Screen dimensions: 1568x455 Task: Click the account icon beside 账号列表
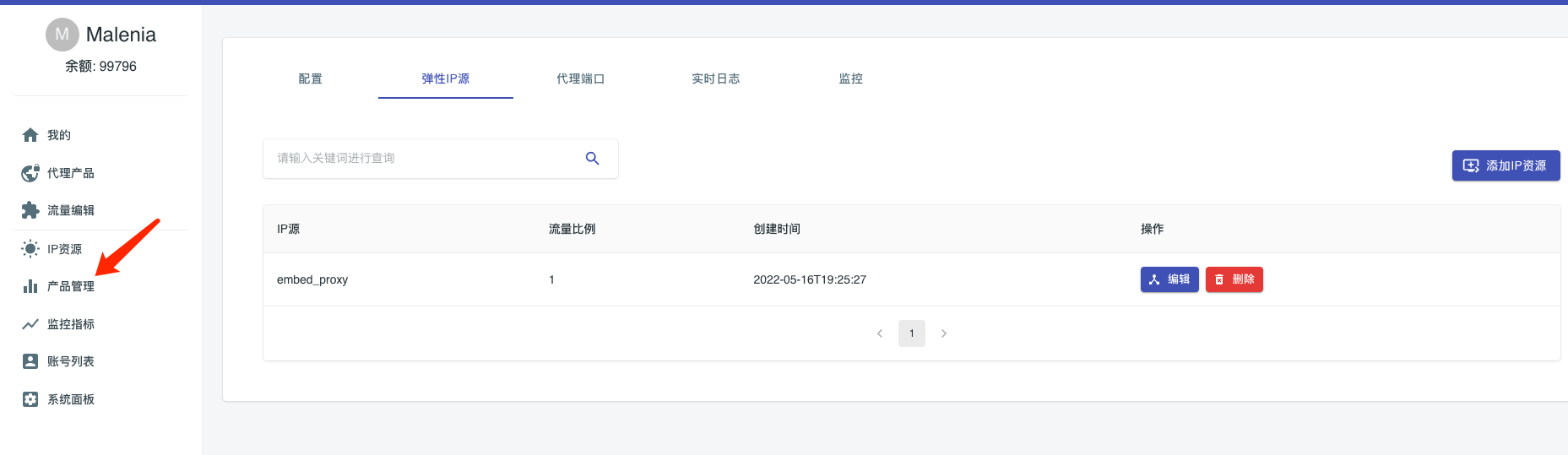point(30,361)
